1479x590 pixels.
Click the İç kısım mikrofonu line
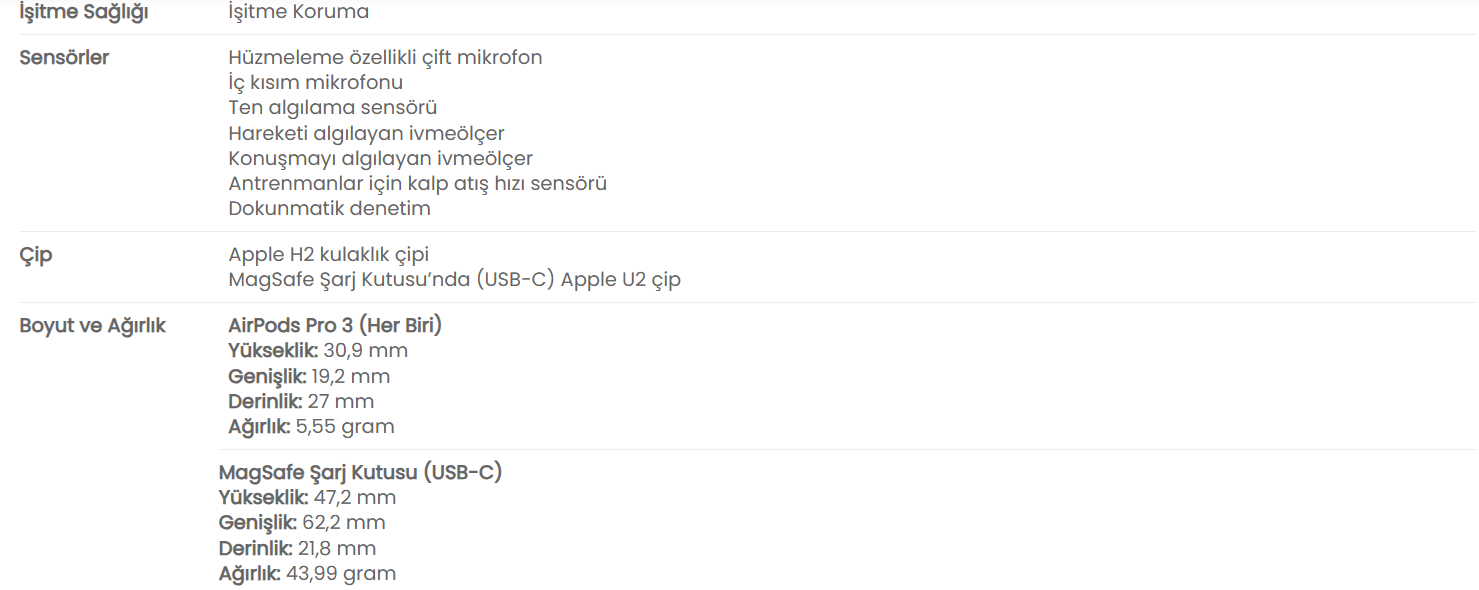(x=315, y=82)
